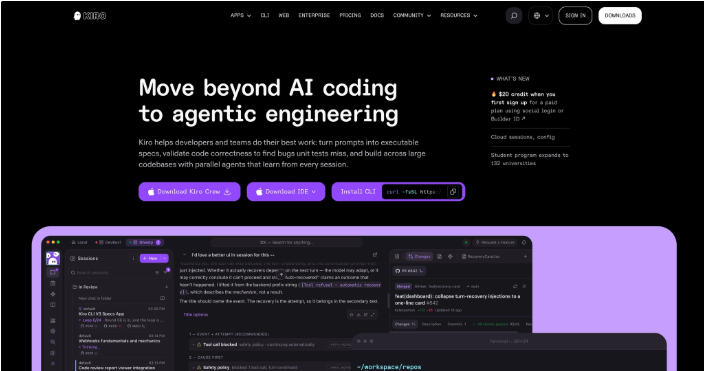Select the Install CLI button label
Screen dimensions: 704x371
[x=358, y=191]
